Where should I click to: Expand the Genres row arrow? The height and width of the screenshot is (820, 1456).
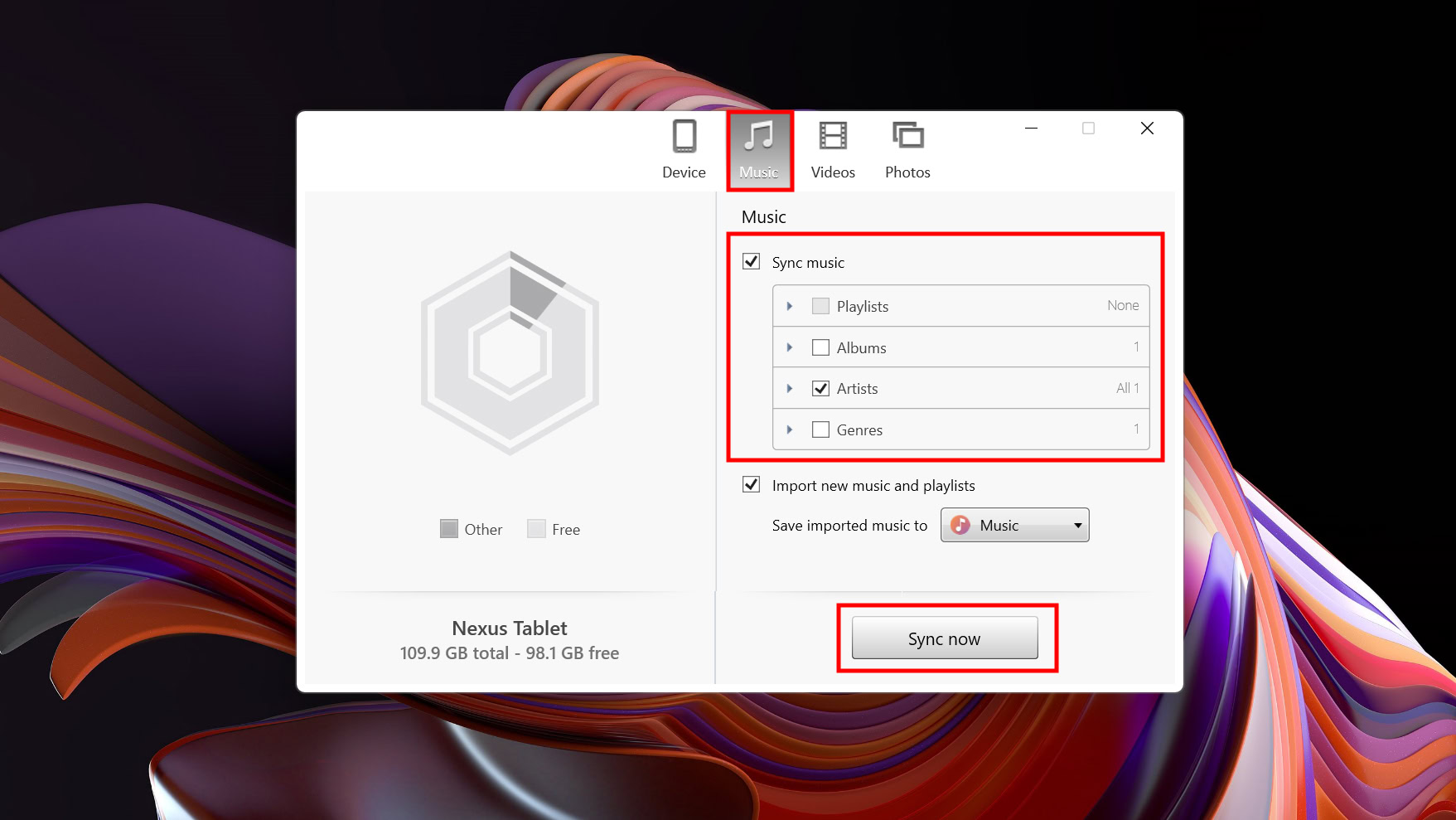click(790, 429)
